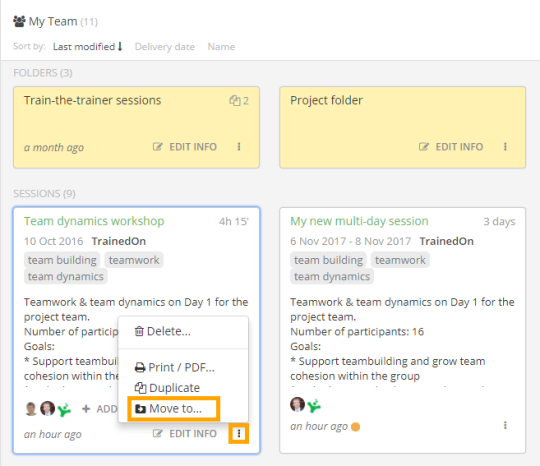Image resolution: width=540 pixels, height=466 pixels.
Task: Choose Print / PDF... from the menu
Action: [x=175, y=367]
